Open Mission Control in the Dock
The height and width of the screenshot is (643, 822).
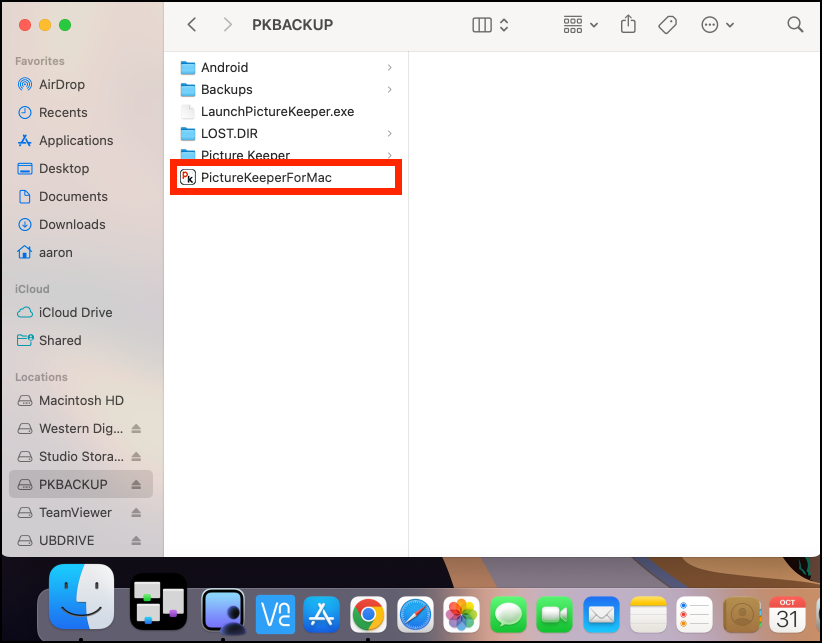[x=158, y=601]
